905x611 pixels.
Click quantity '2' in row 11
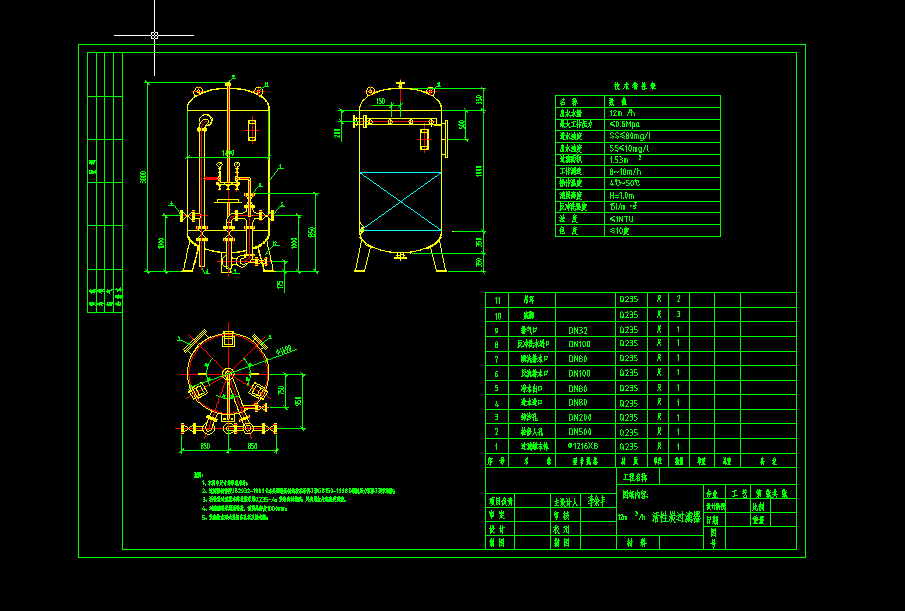click(679, 299)
